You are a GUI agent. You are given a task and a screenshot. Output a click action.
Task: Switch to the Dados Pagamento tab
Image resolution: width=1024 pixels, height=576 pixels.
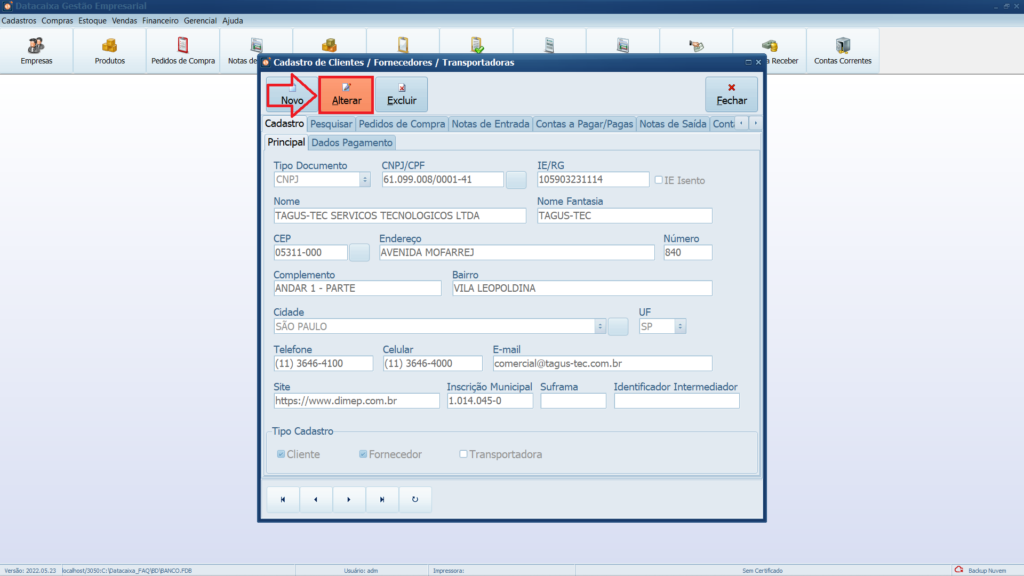point(352,143)
